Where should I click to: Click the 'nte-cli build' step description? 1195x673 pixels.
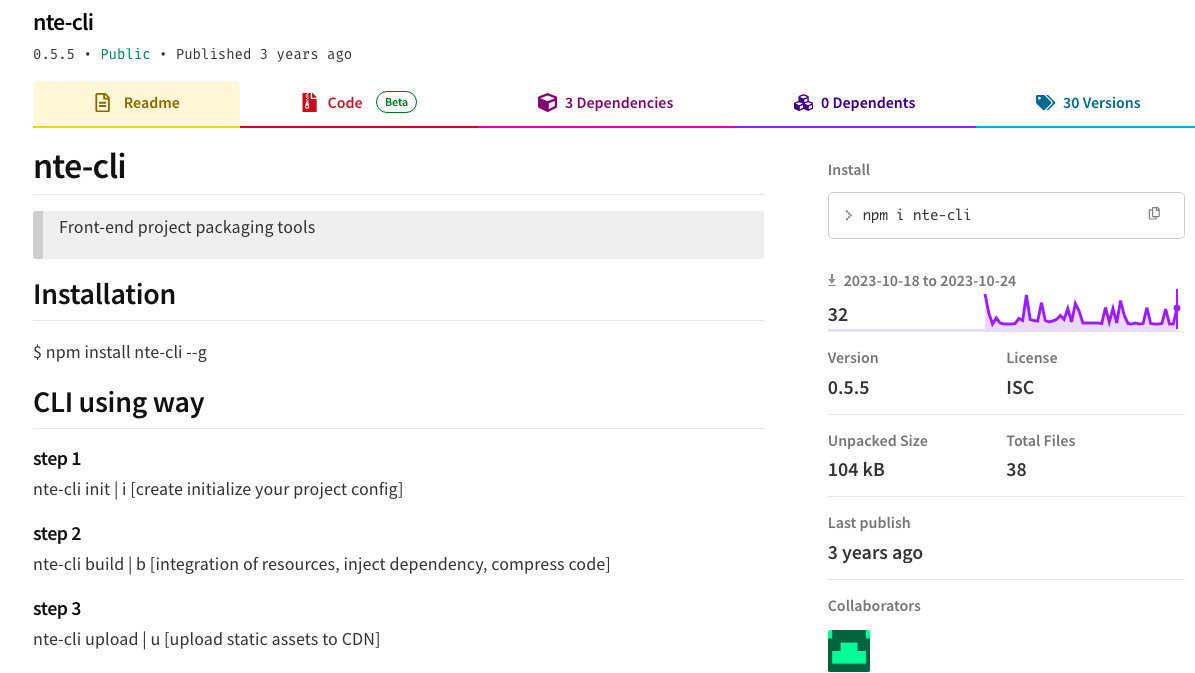coord(322,564)
